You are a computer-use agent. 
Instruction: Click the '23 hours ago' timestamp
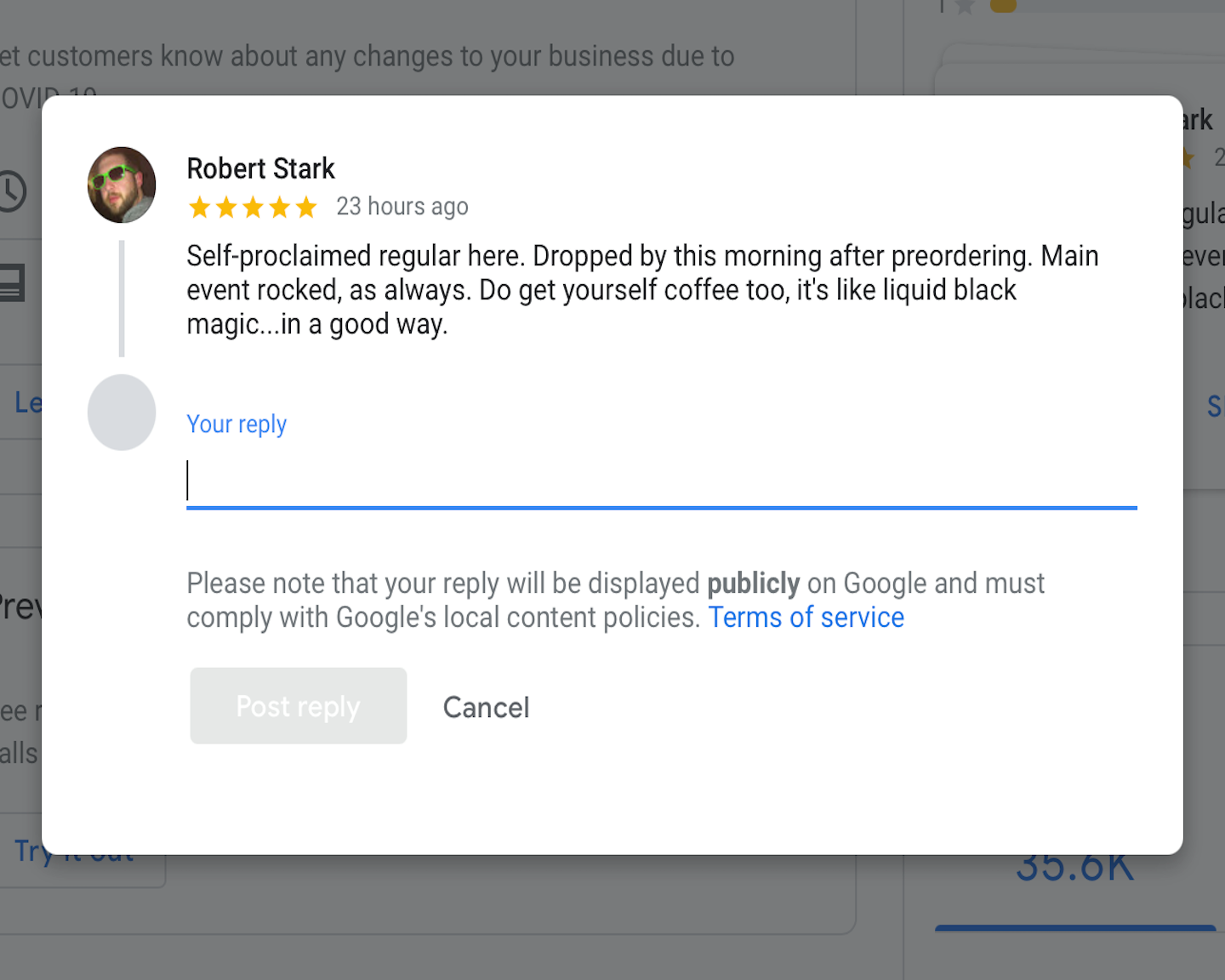[x=402, y=207]
